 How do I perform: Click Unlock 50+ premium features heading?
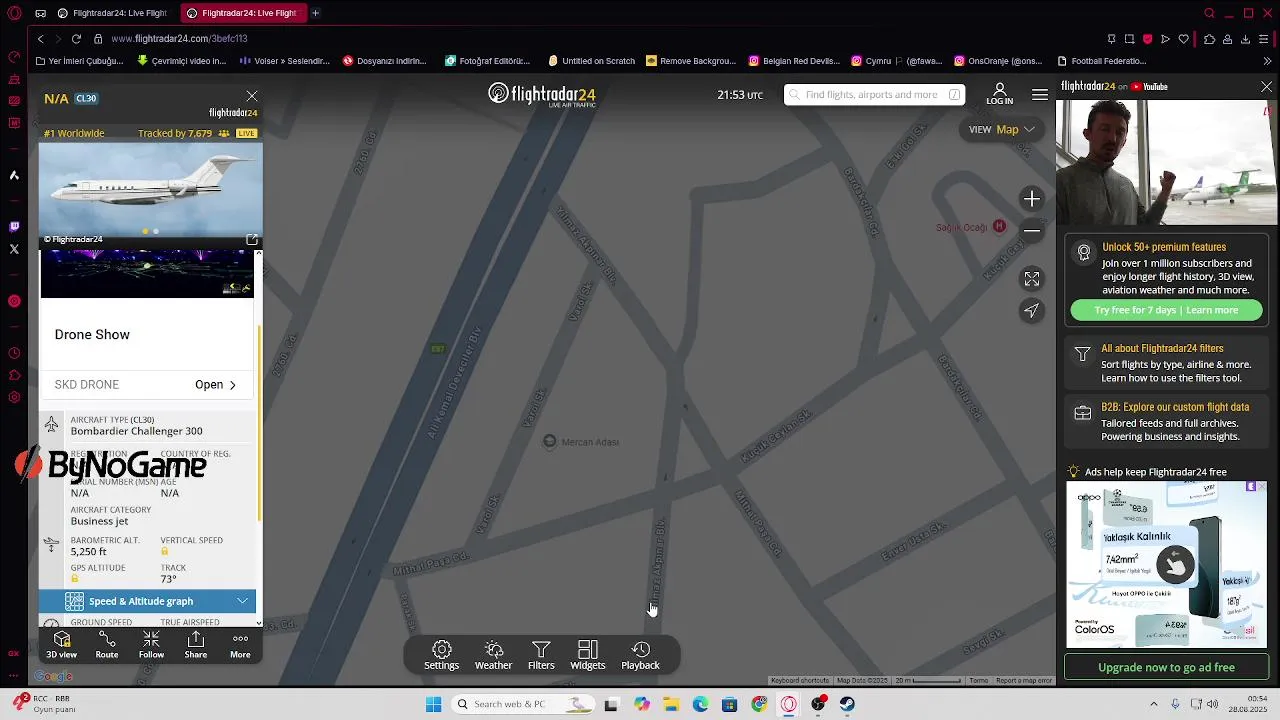pyautogui.click(x=1164, y=247)
